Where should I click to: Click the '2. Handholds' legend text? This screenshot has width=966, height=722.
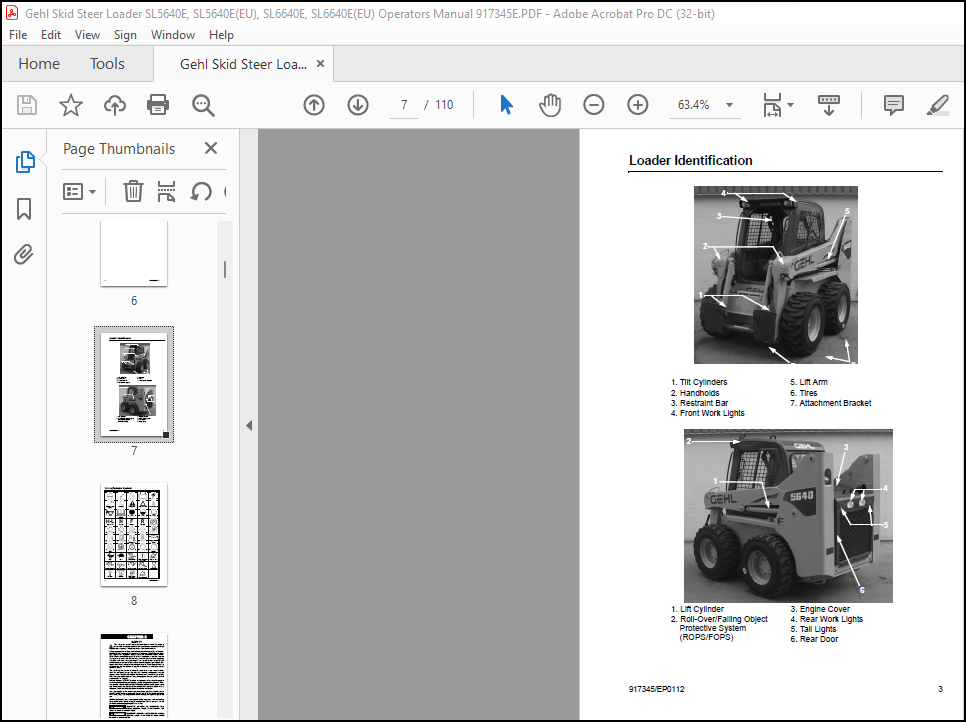(x=695, y=392)
